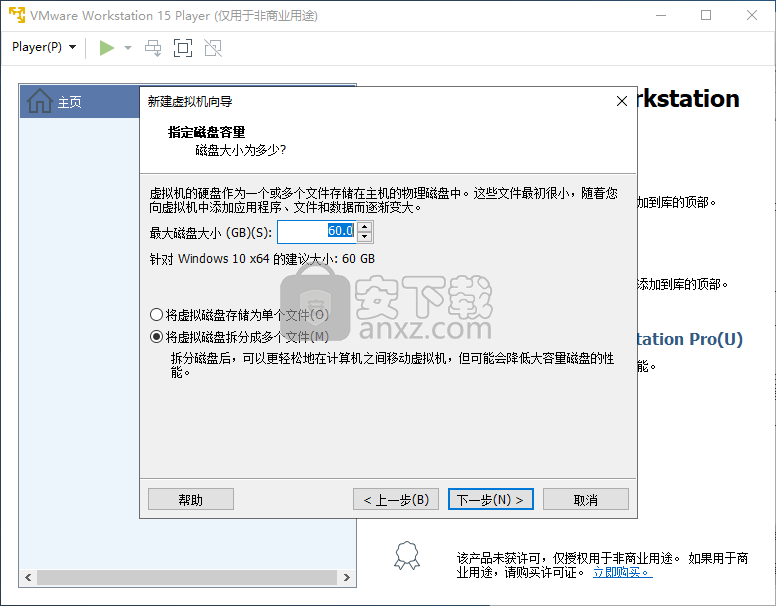Click the 取消 button
776x606 pixels.
(x=585, y=499)
